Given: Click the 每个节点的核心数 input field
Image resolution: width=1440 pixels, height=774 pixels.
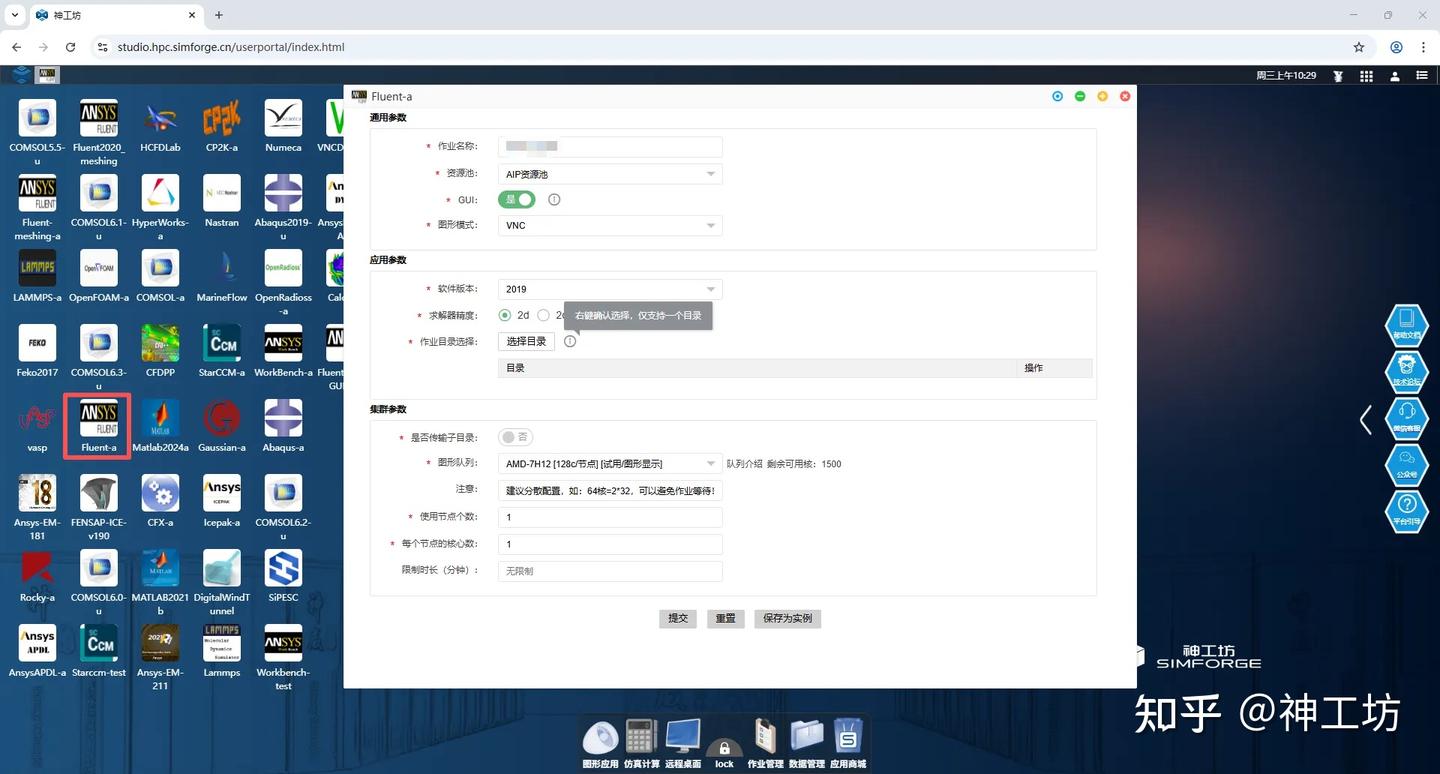Looking at the screenshot, I should tap(610, 544).
